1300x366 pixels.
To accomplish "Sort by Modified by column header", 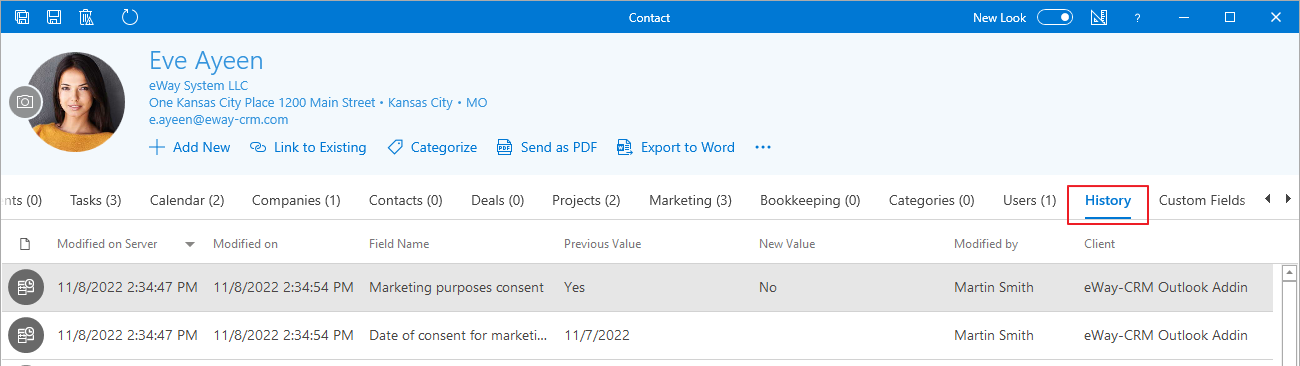I will 986,244.
